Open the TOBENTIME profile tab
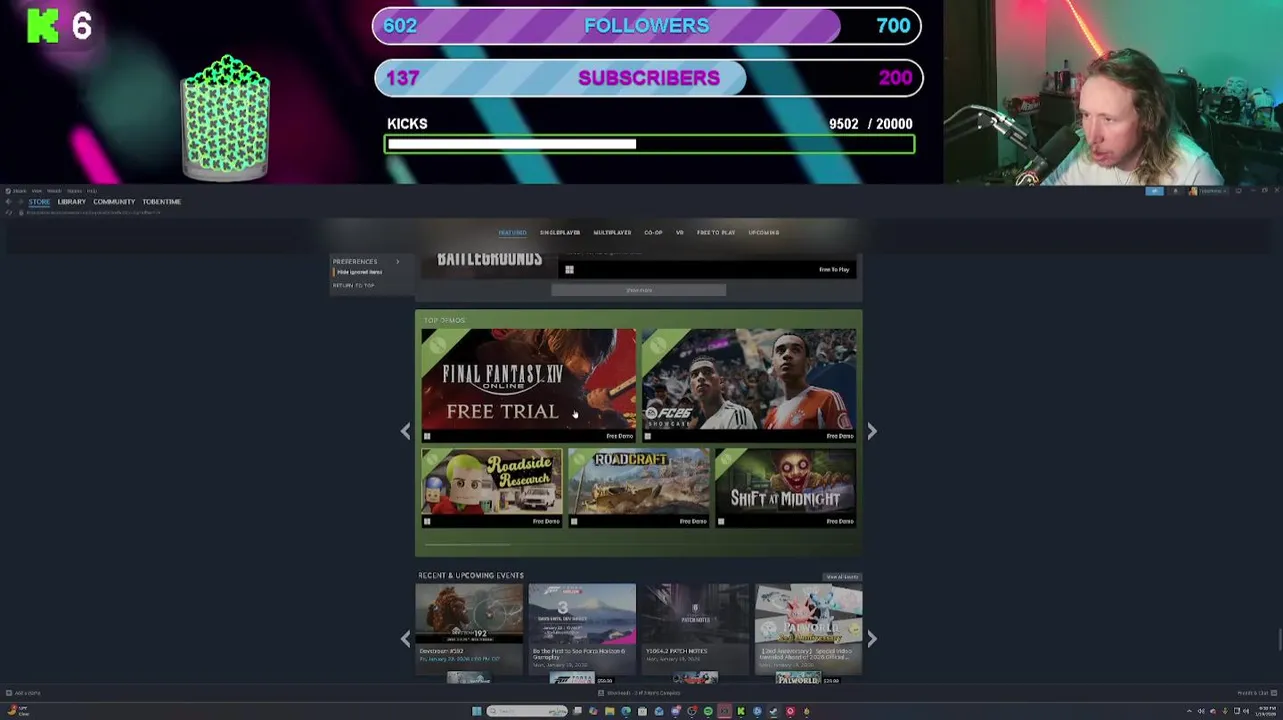This screenshot has width=1283, height=720. point(162,201)
